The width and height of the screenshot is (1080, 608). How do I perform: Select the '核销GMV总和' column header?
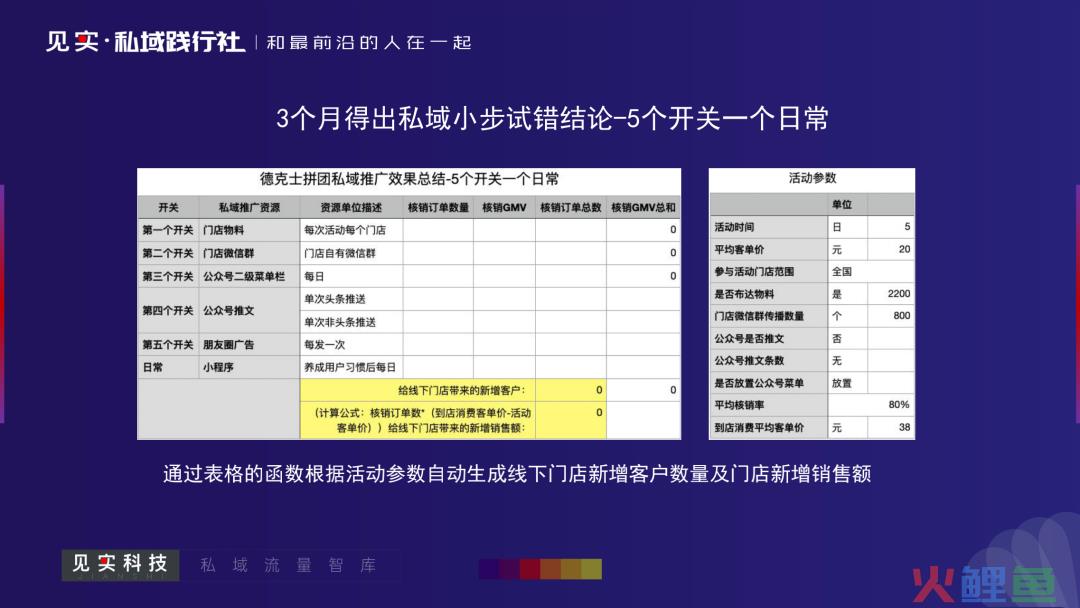pos(643,207)
